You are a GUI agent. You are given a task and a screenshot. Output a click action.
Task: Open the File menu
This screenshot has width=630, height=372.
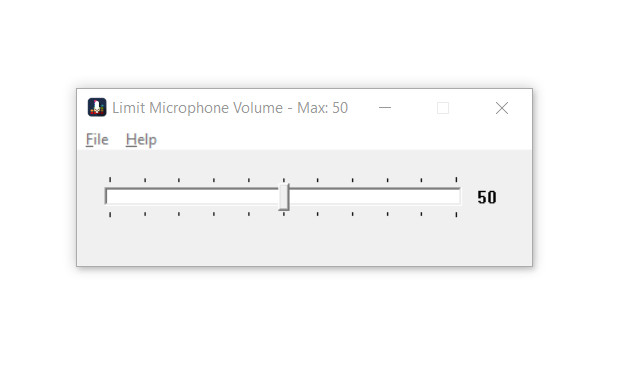[x=97, y=139]
